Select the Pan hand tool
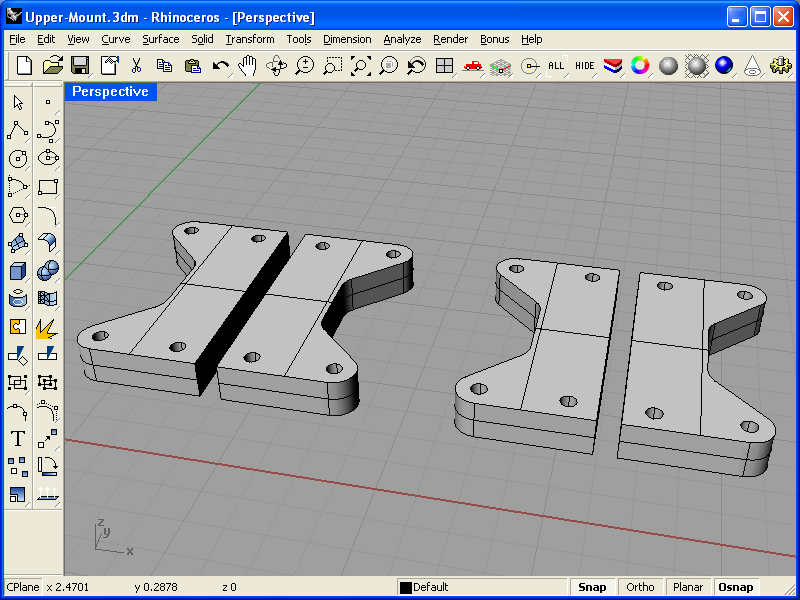 point(248,65)
